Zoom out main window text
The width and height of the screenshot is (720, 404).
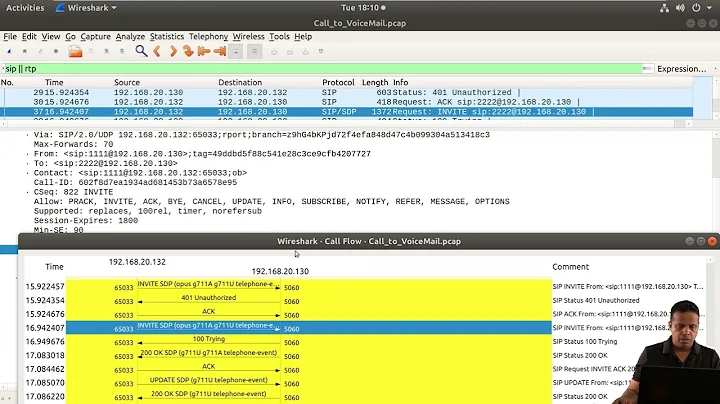(290, 52)
